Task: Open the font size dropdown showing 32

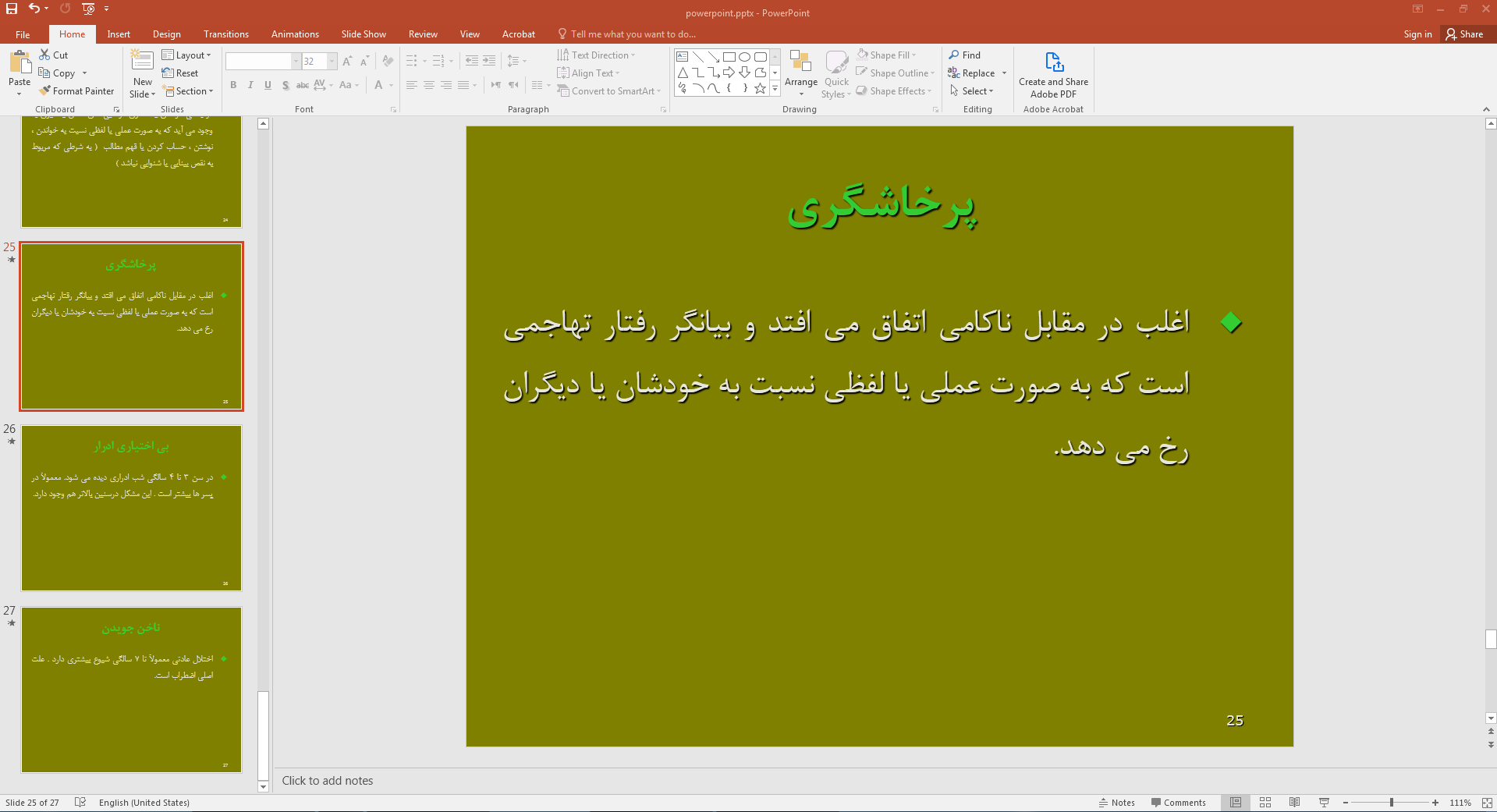Action: pos(320,61)
